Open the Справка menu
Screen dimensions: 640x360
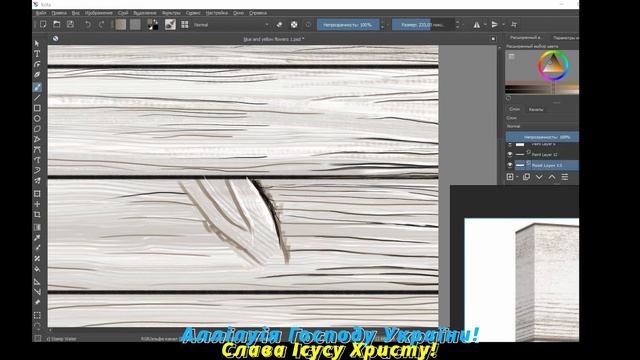click(258, 13)
